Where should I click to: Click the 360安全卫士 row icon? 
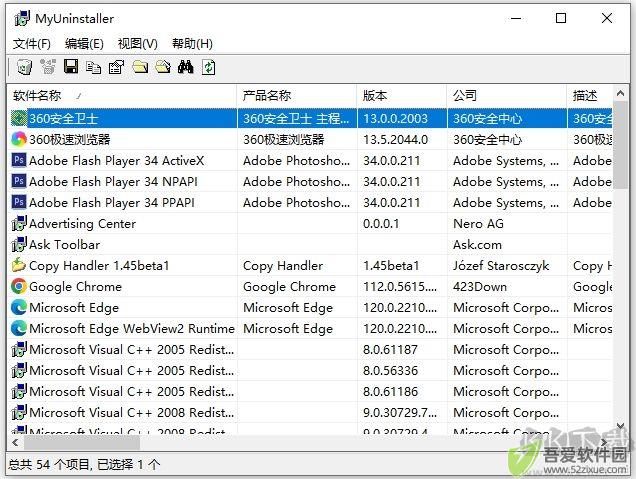tap(19, 118)
